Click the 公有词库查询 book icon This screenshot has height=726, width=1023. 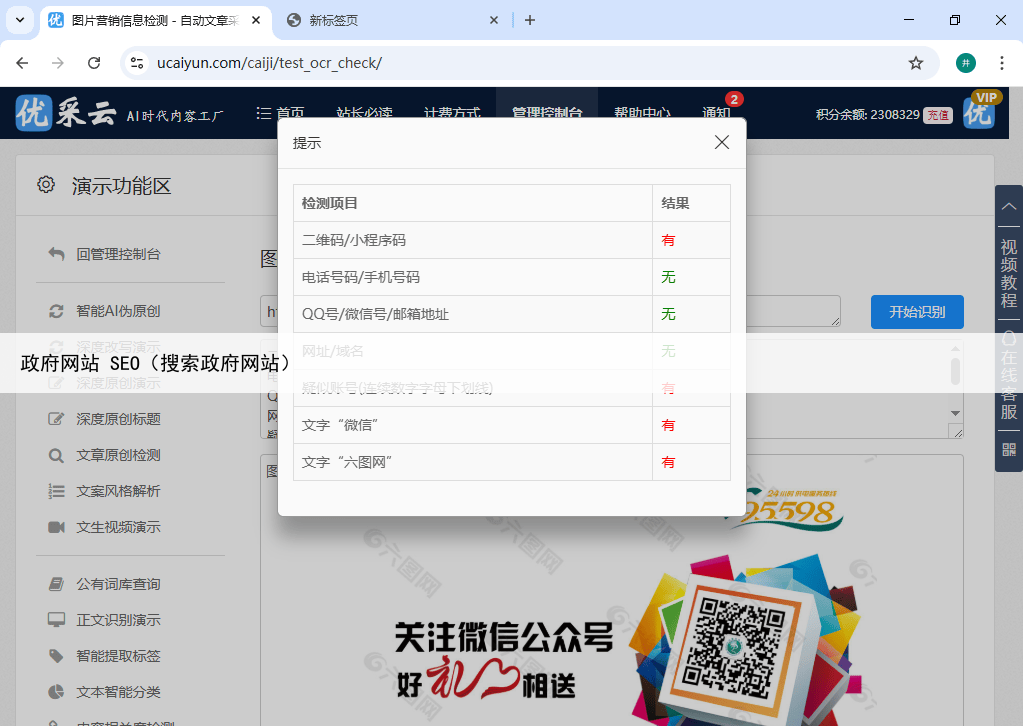pos(57,584)
